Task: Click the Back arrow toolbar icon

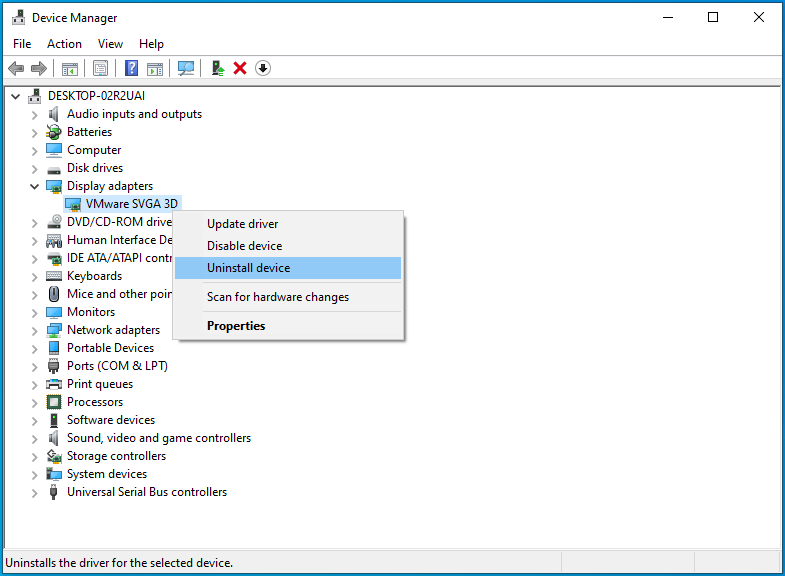Action: pyautogui.click(x=17, y=68)
